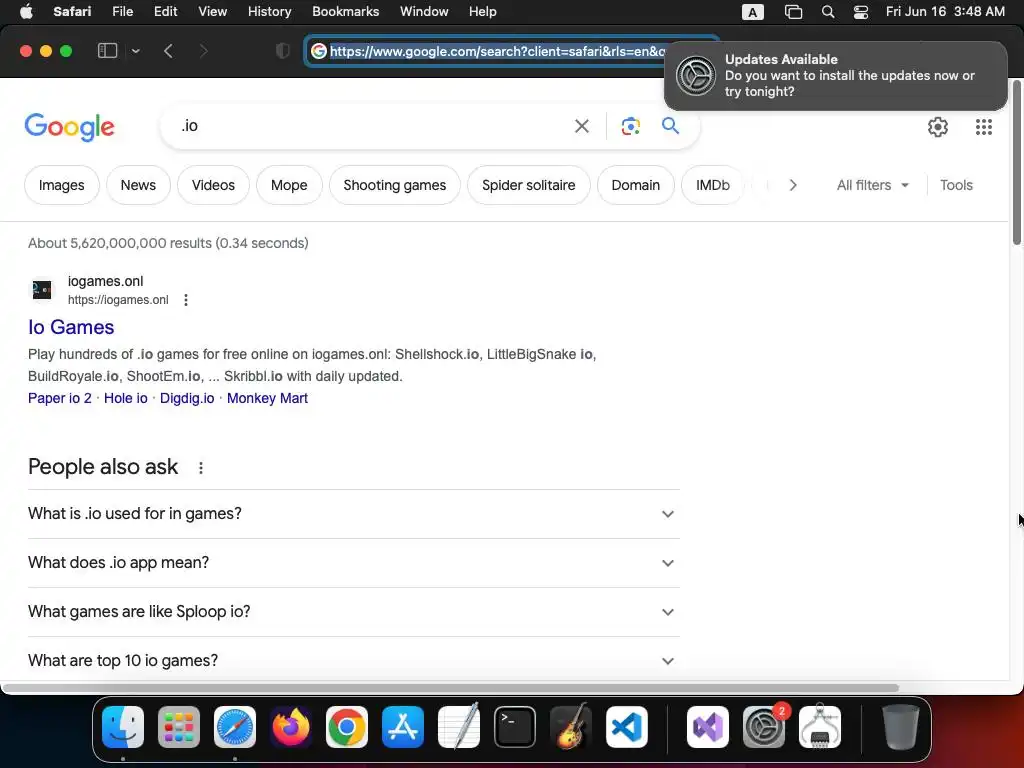Open the 'Monkey Mart' sitelink
This screenshot has height=768, width=1024.
[x=267, y=398]
